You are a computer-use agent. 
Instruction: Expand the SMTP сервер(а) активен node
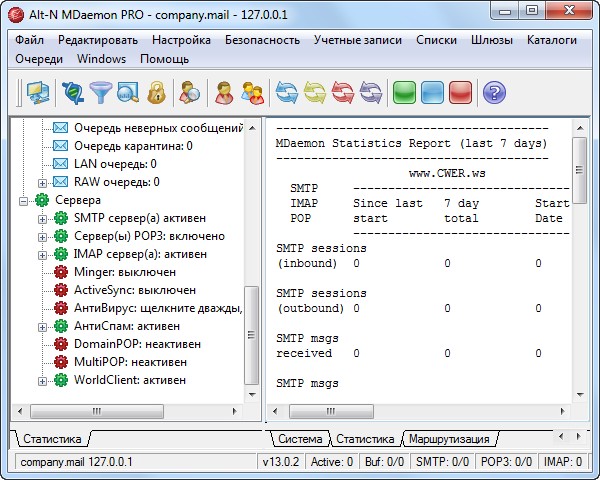(x=43, y=218)
